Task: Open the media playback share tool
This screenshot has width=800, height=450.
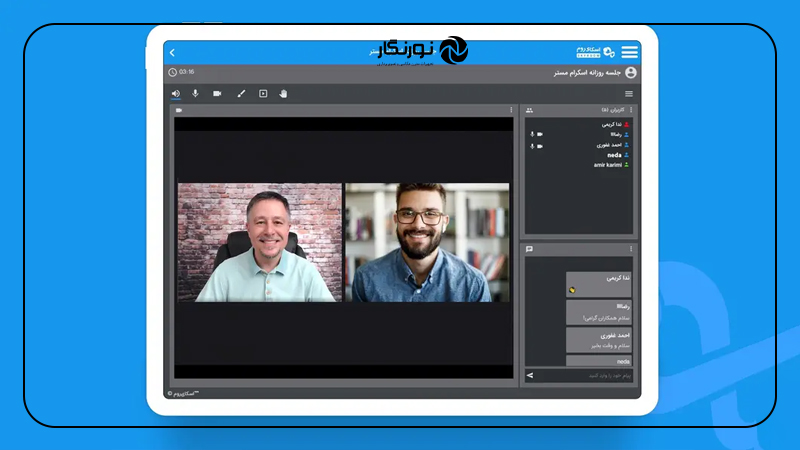Action: [263, 93]
